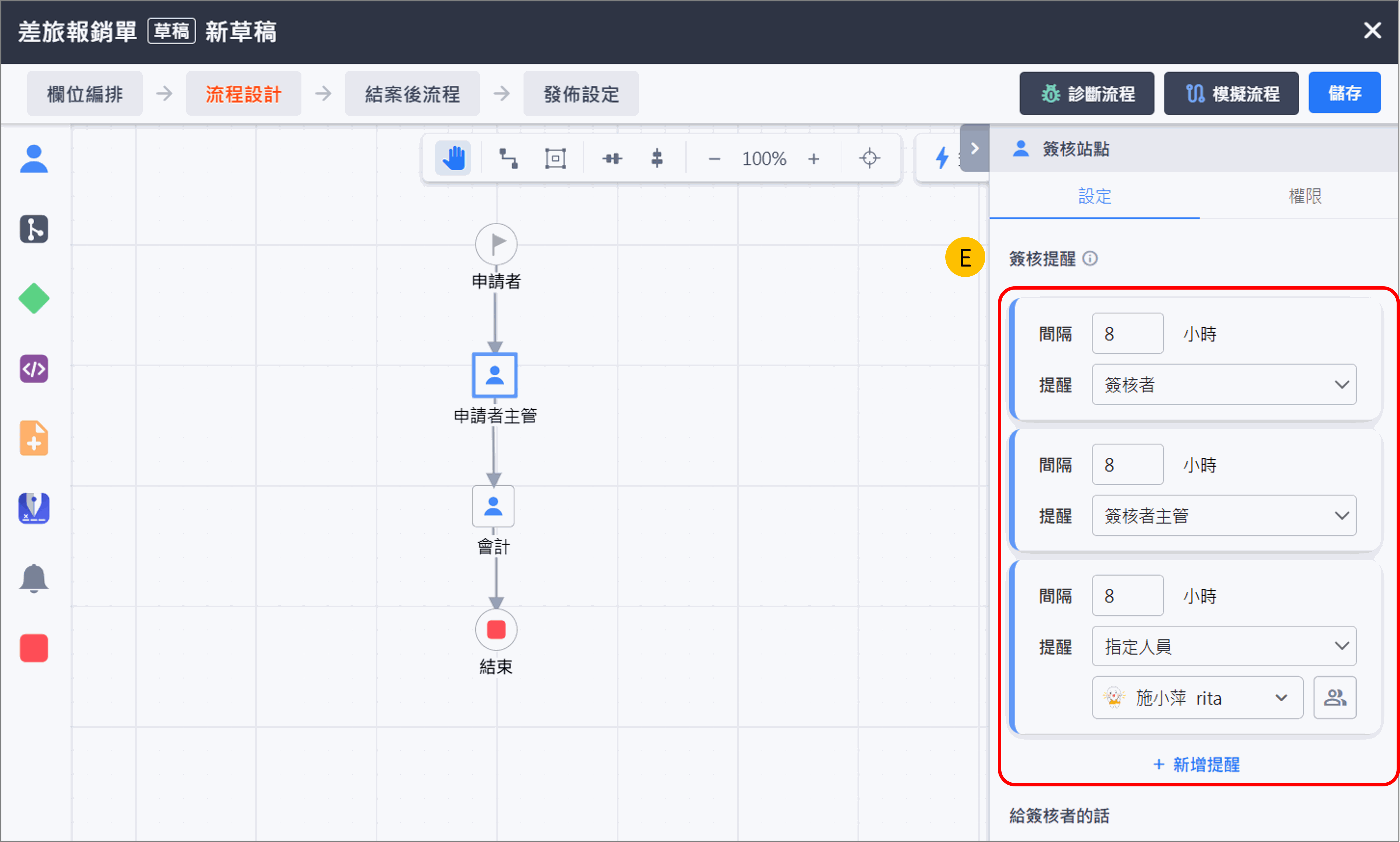Screen dimensions: 1400x842
Task: Select the purple code node icon
Action: [x=34, y=369]
